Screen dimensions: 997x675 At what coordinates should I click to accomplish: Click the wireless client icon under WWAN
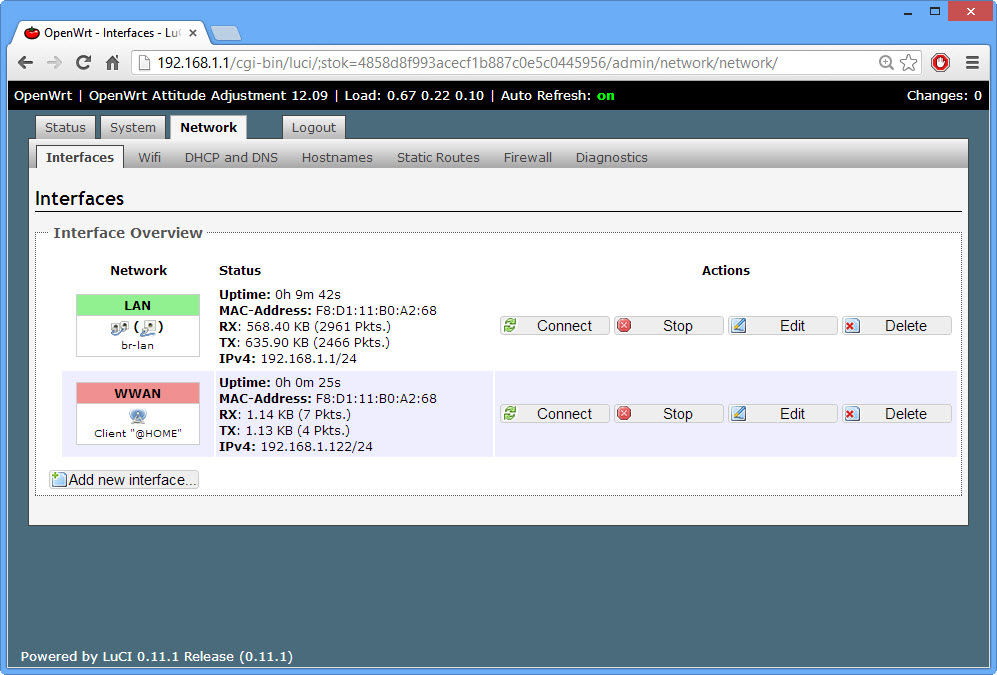138,416
